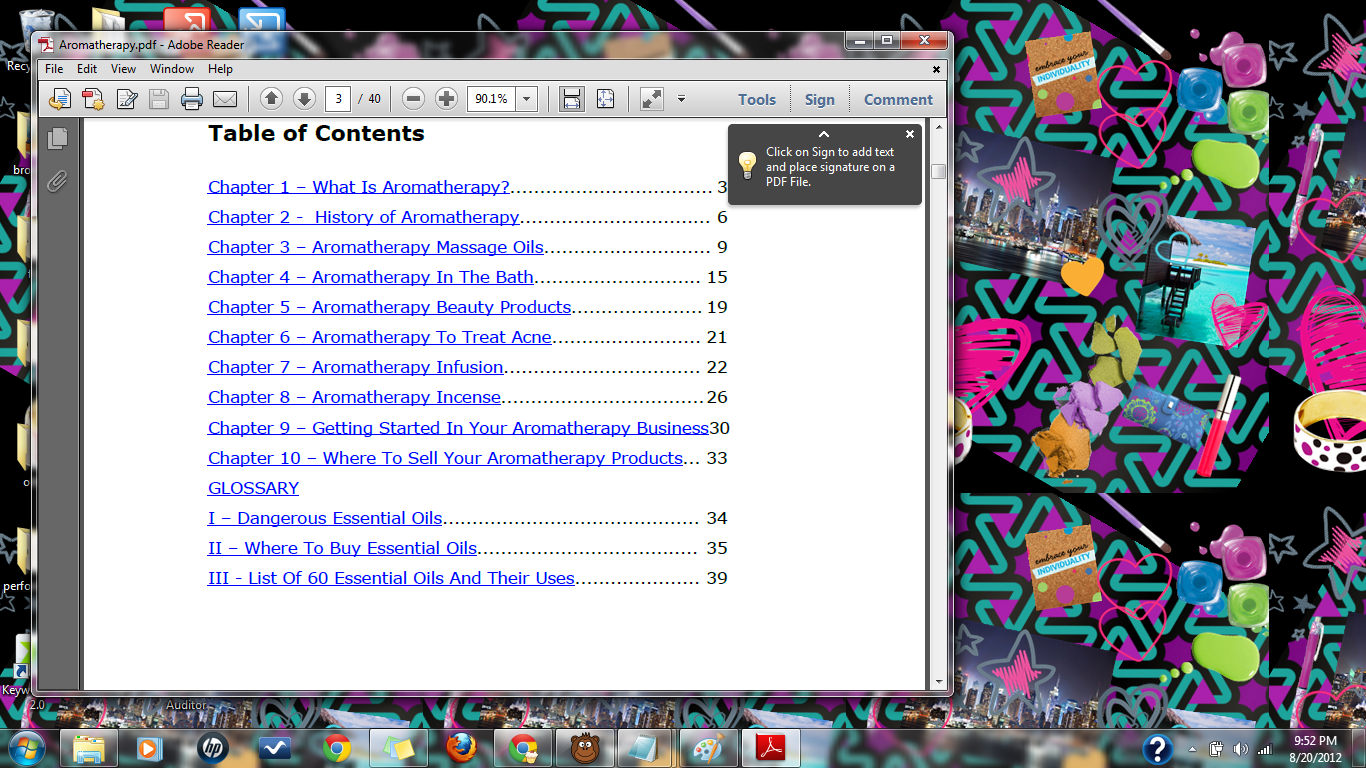Click the Create PDF online icon

[93, 99]
